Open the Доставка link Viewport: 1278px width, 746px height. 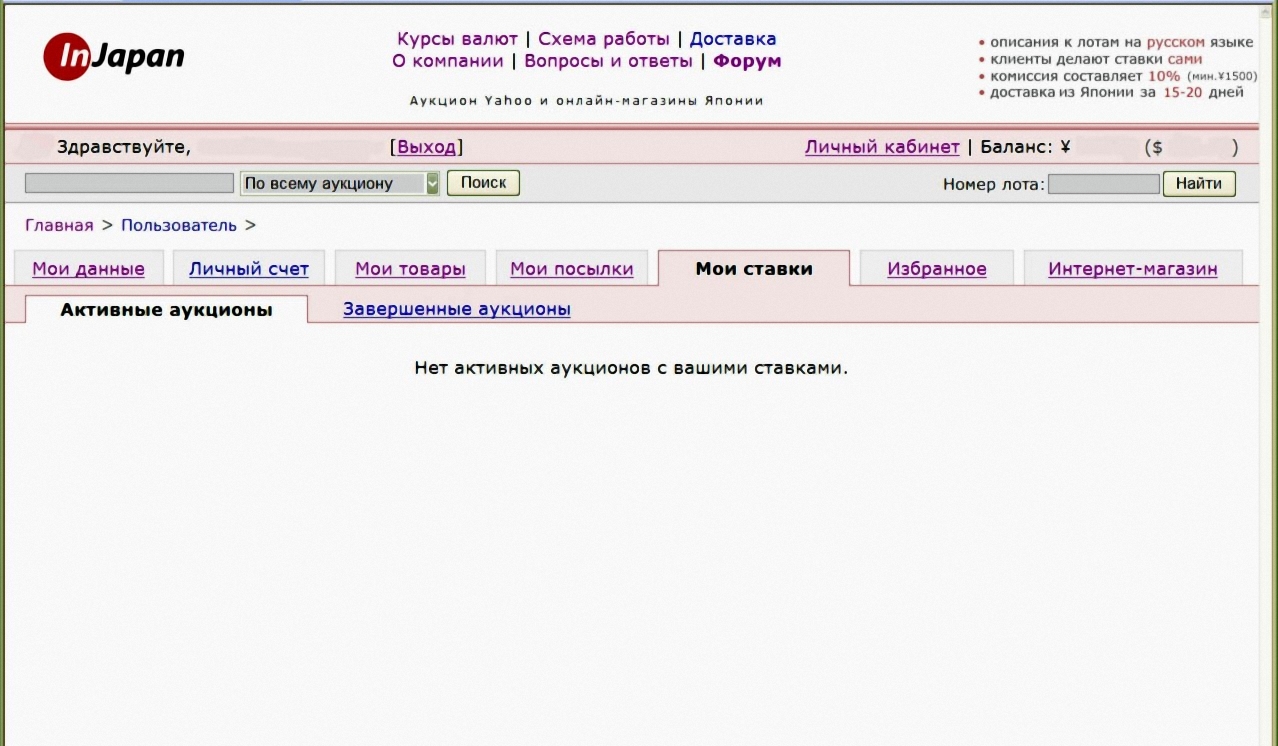[732, 39]
